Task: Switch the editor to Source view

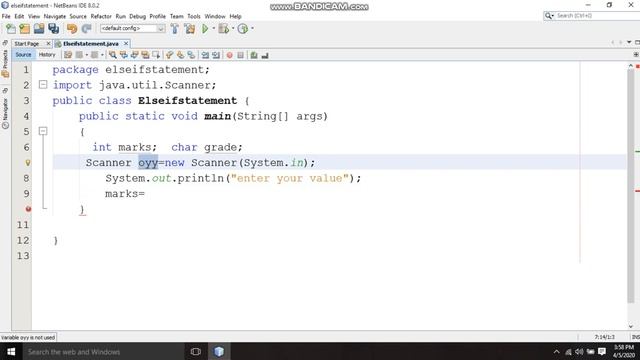Action: click(23, 54)
